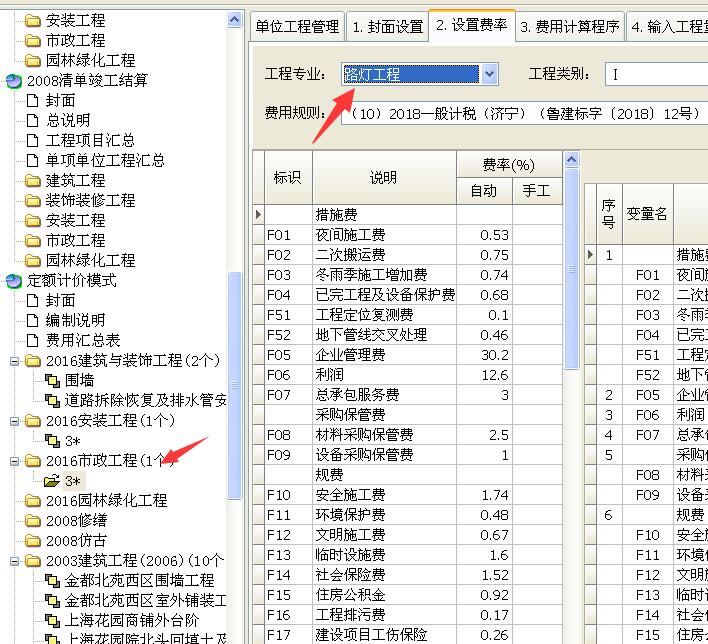
Task: Click the fee rate table vertical scrollbar thumb
Action: (x=572, y=269)
